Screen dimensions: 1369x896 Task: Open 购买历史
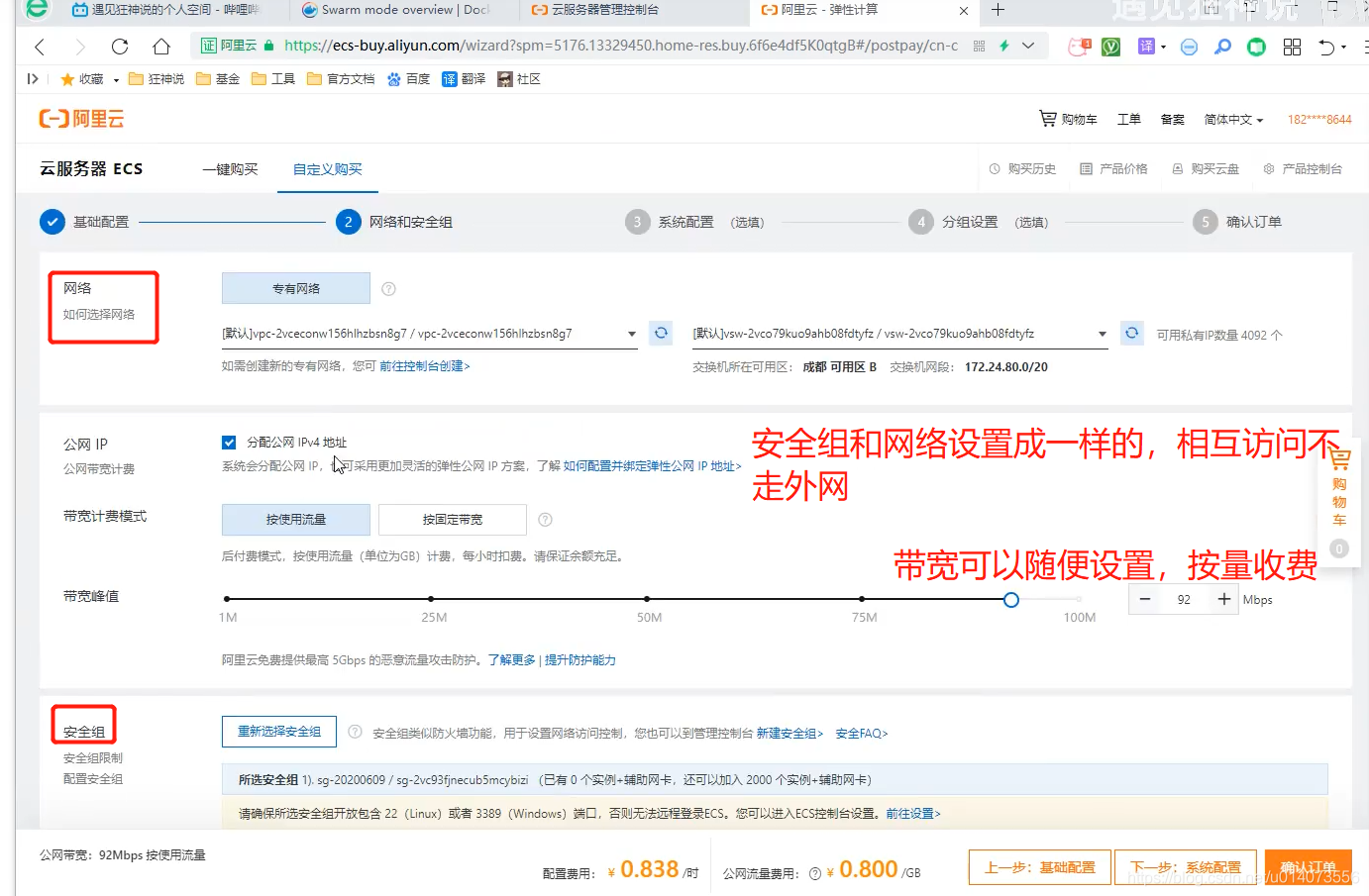pos(1022,169)
